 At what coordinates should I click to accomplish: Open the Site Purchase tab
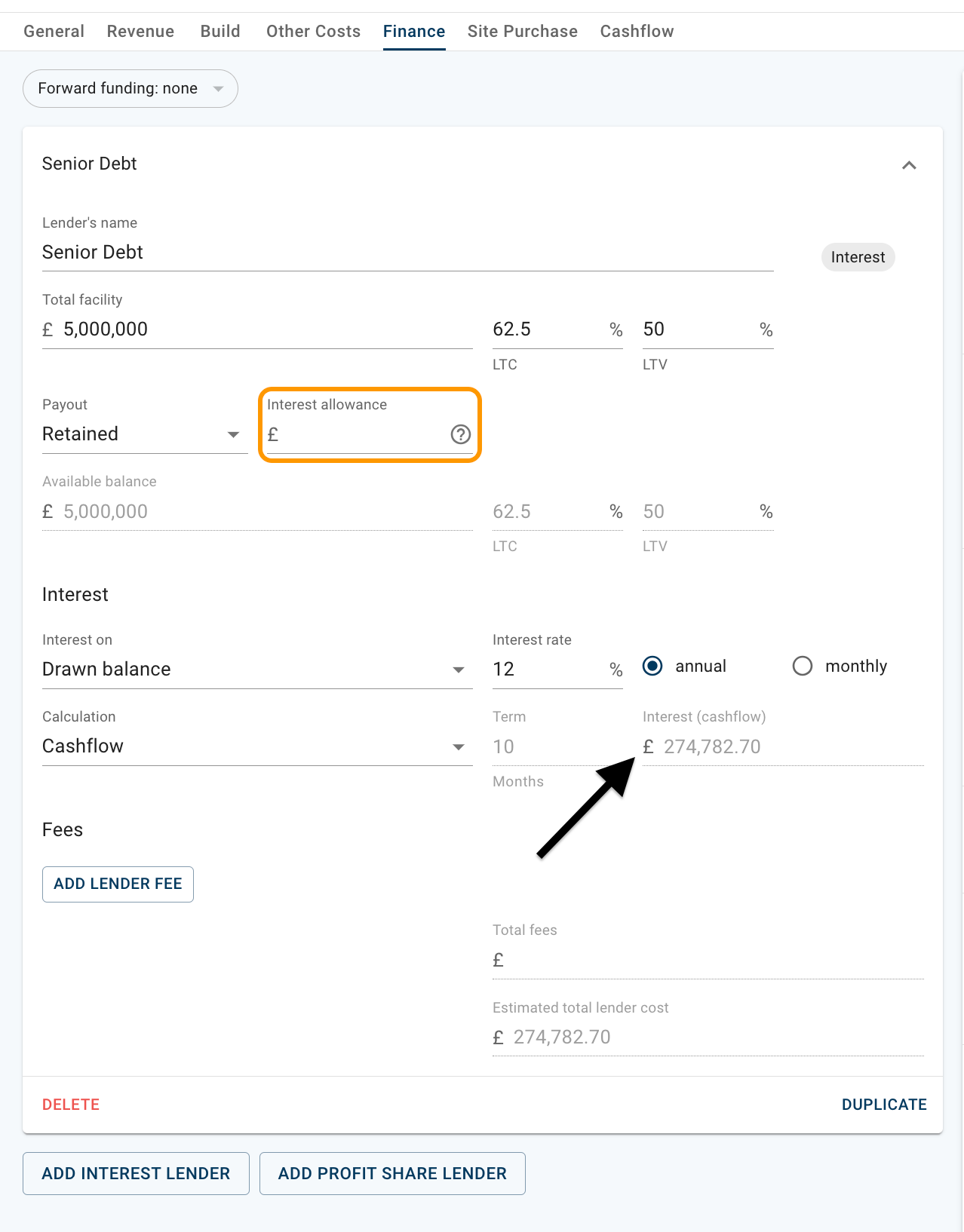(x=522, y=32)
